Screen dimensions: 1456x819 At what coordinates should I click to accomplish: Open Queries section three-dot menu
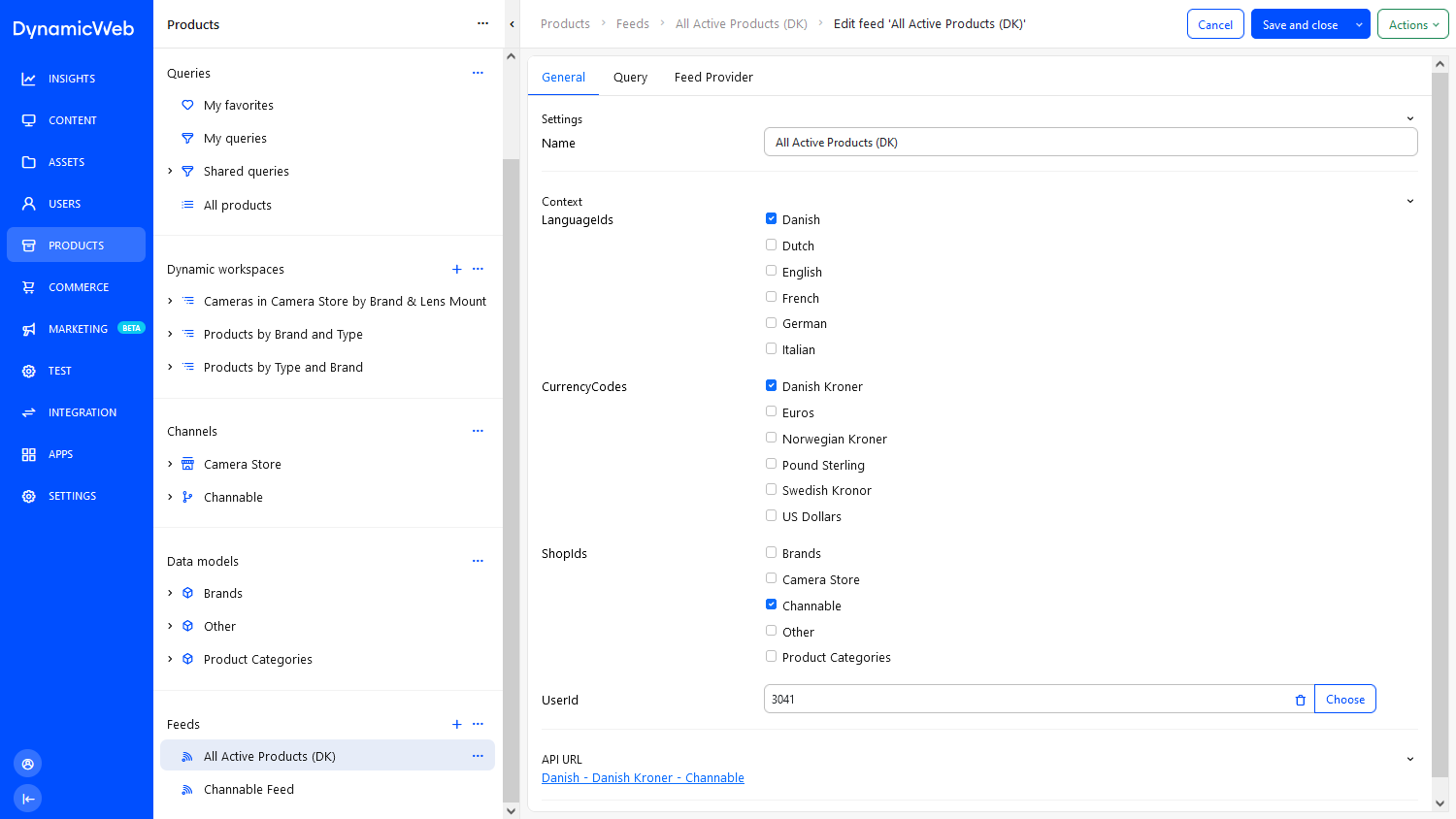[478, 73]
